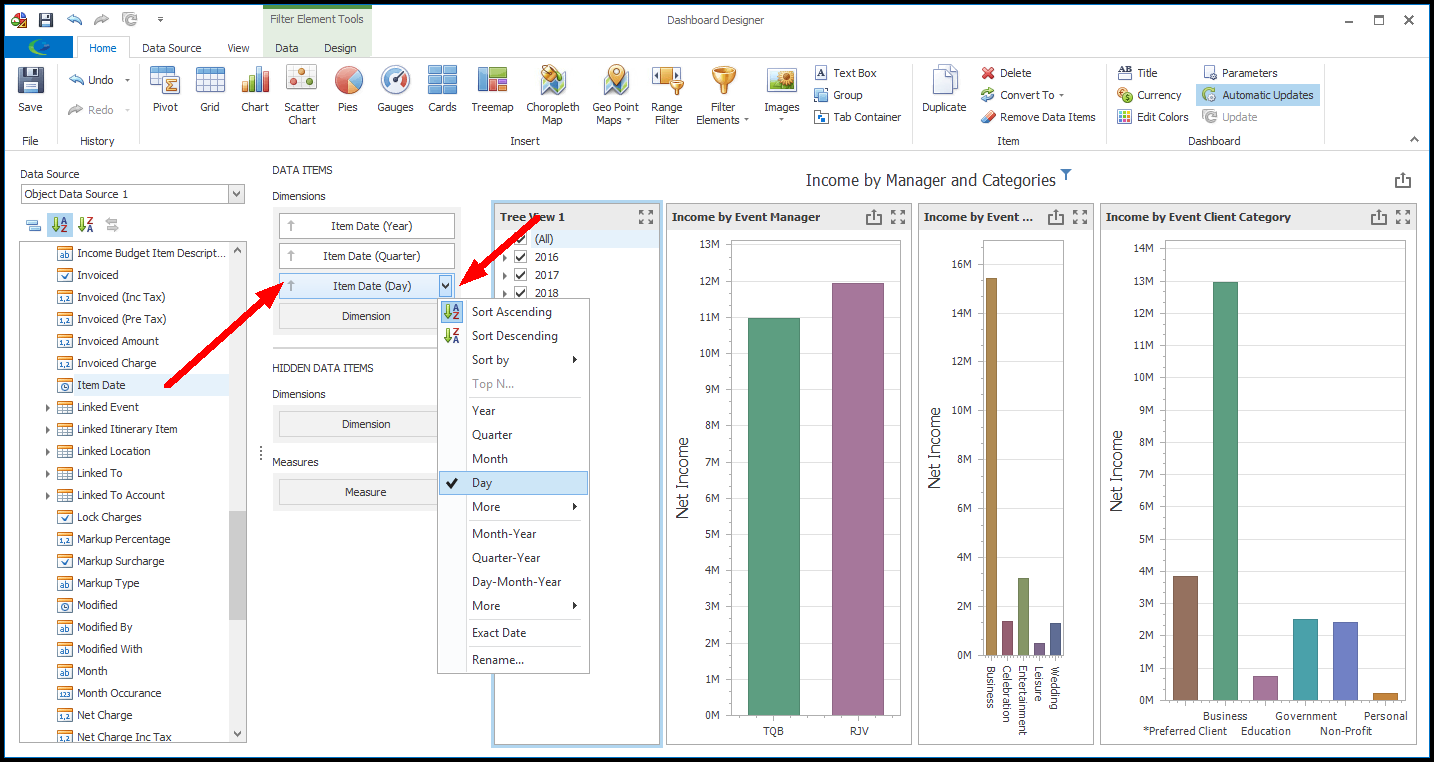
Task: Click Rename... in context menu
Action: click(514, 660)
